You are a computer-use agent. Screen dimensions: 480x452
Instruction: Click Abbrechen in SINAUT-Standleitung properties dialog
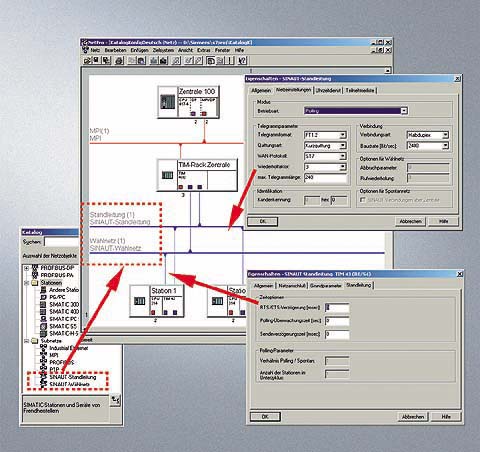coord(411,221)
